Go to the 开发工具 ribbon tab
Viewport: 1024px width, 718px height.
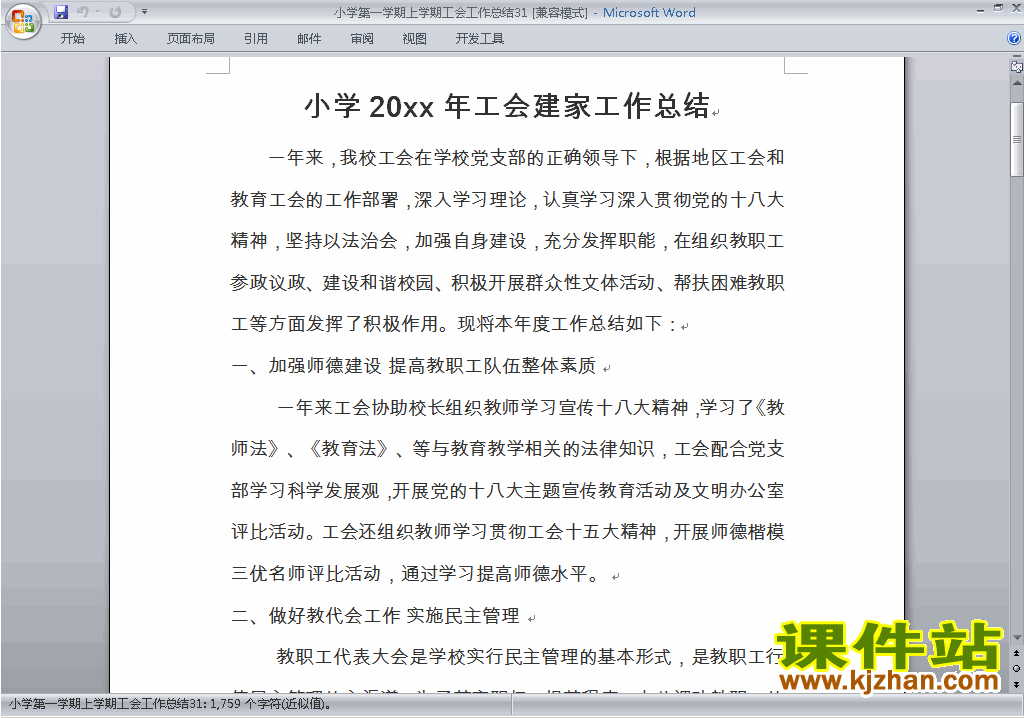(x=479, y=39)
